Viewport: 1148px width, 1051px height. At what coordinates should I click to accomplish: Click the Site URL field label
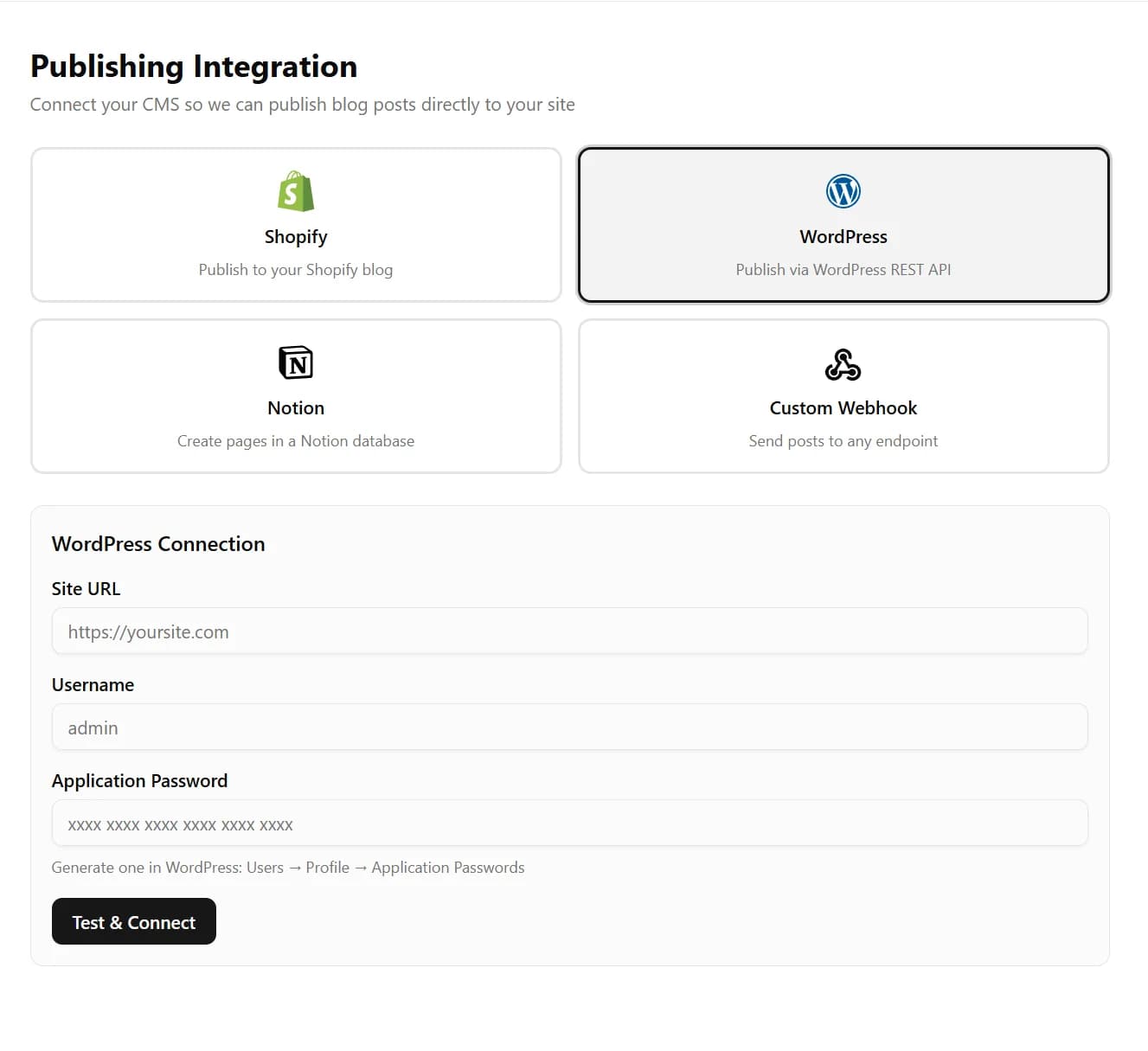(86, 588)
